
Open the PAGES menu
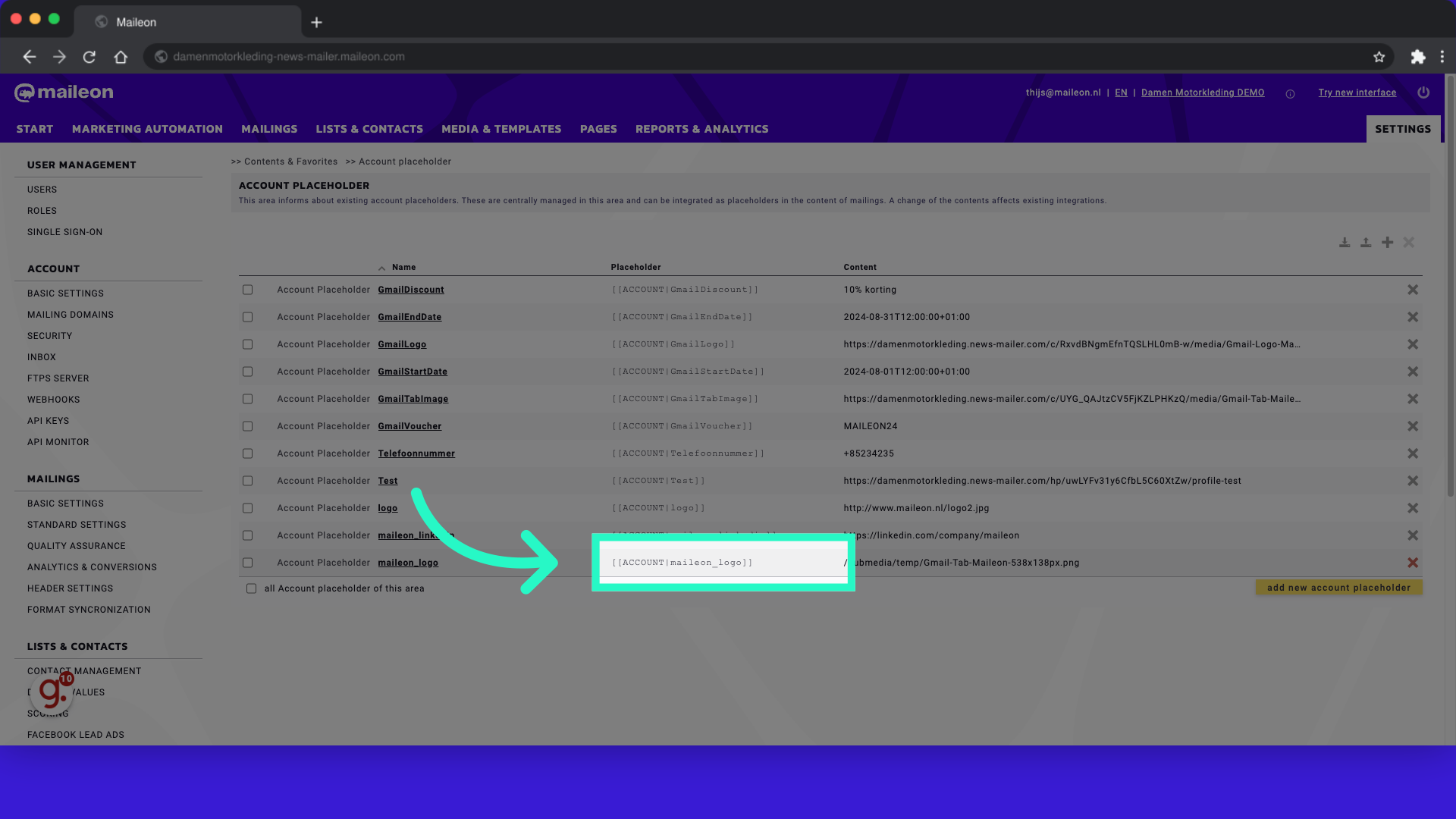[598, 129]
